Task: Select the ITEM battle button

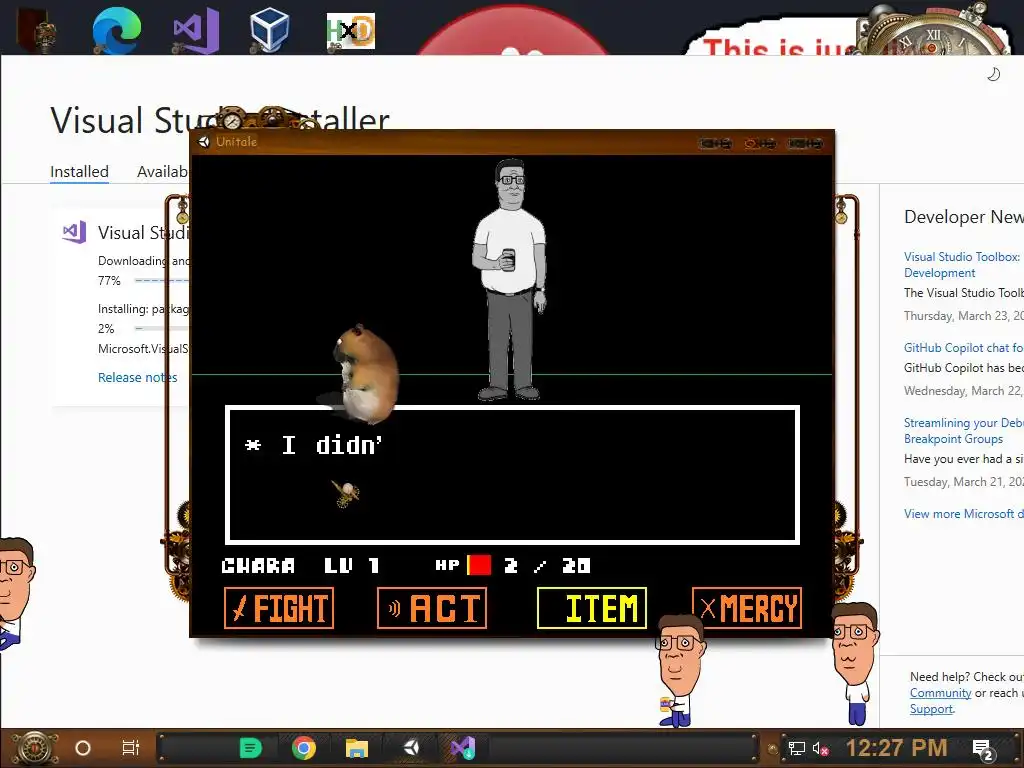Action: 592,608
